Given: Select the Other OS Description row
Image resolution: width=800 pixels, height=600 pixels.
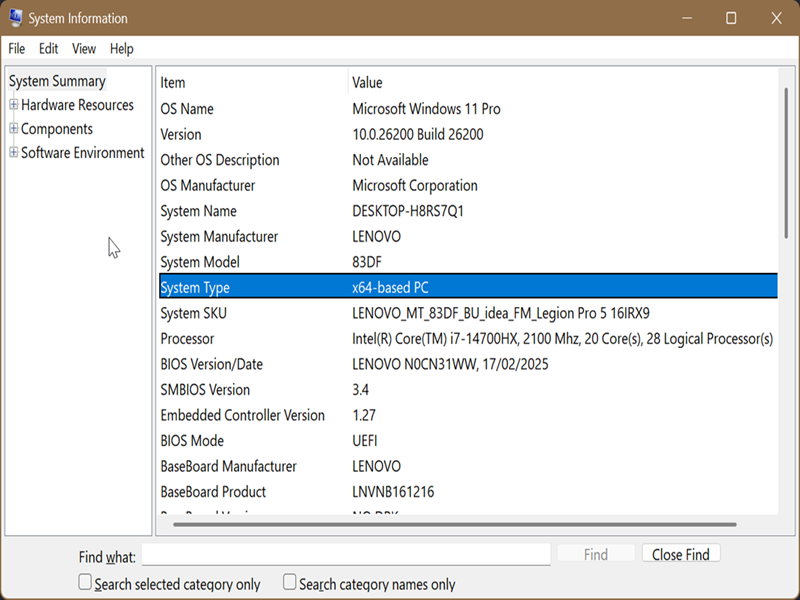Looking at the screenshot, I should click(x=468, y=160).
